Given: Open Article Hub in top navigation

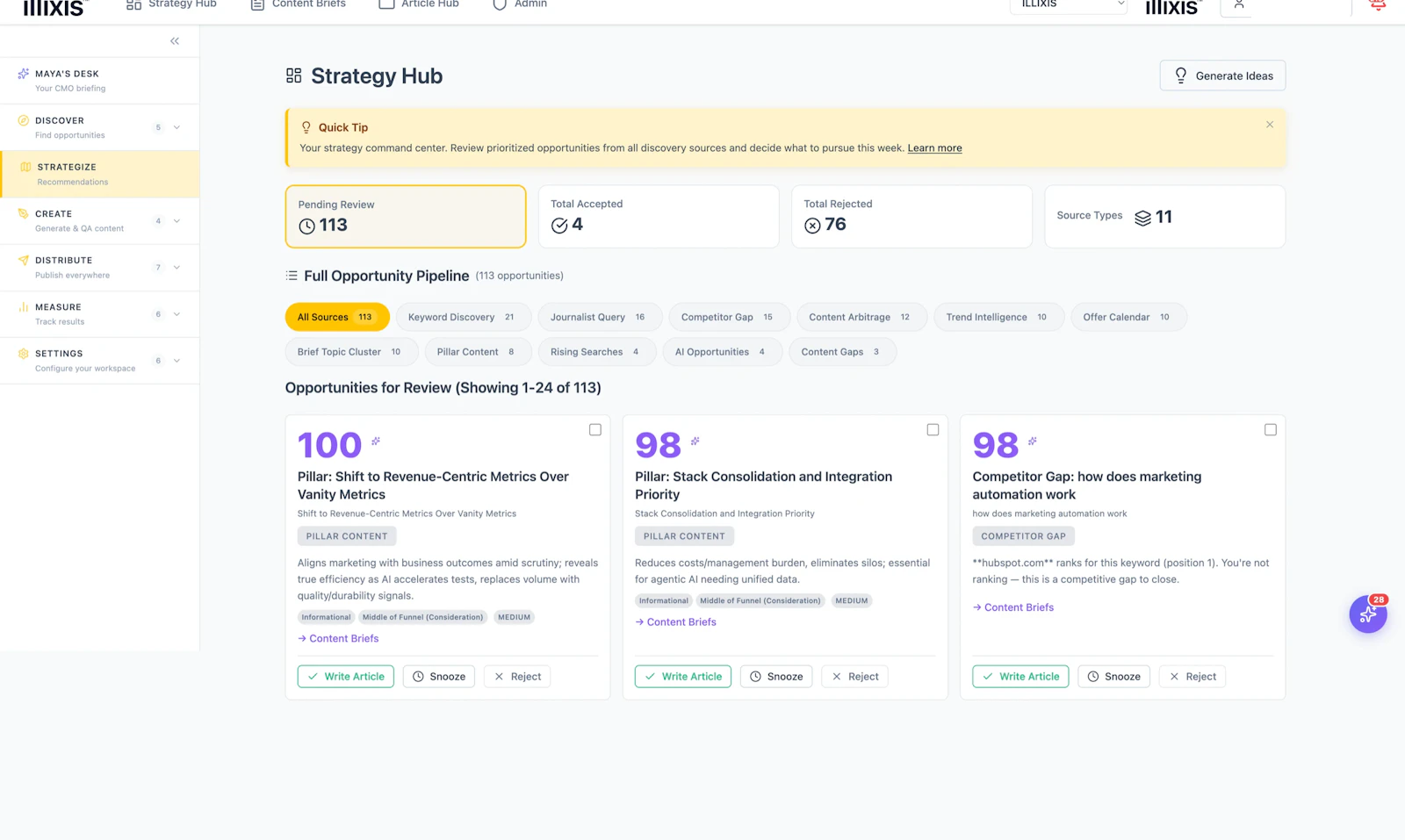Looking at the screenshot, I should click(x=419, y=4).
